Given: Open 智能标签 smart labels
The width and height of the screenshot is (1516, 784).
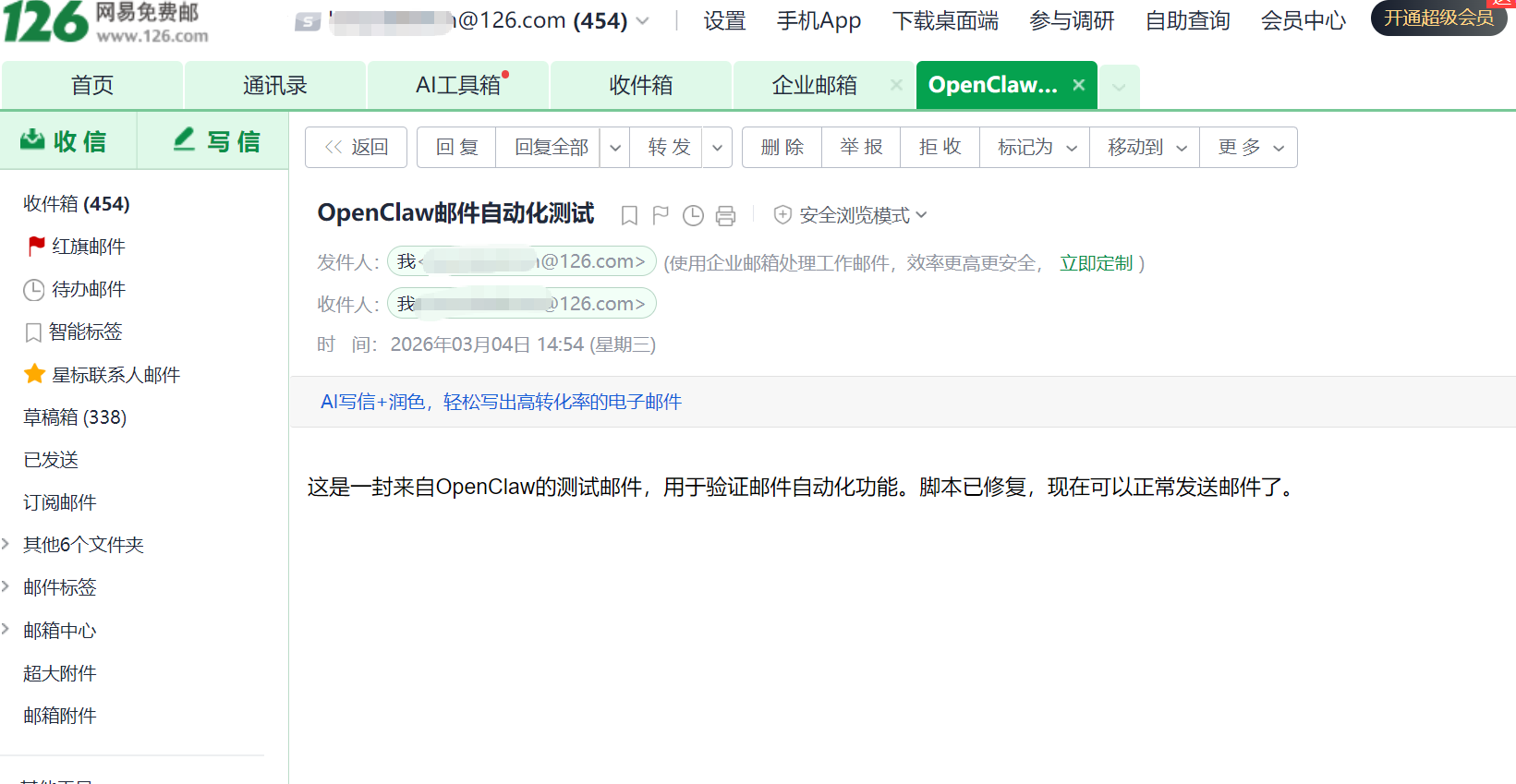Looking at the screenshot, I should 73,332.
